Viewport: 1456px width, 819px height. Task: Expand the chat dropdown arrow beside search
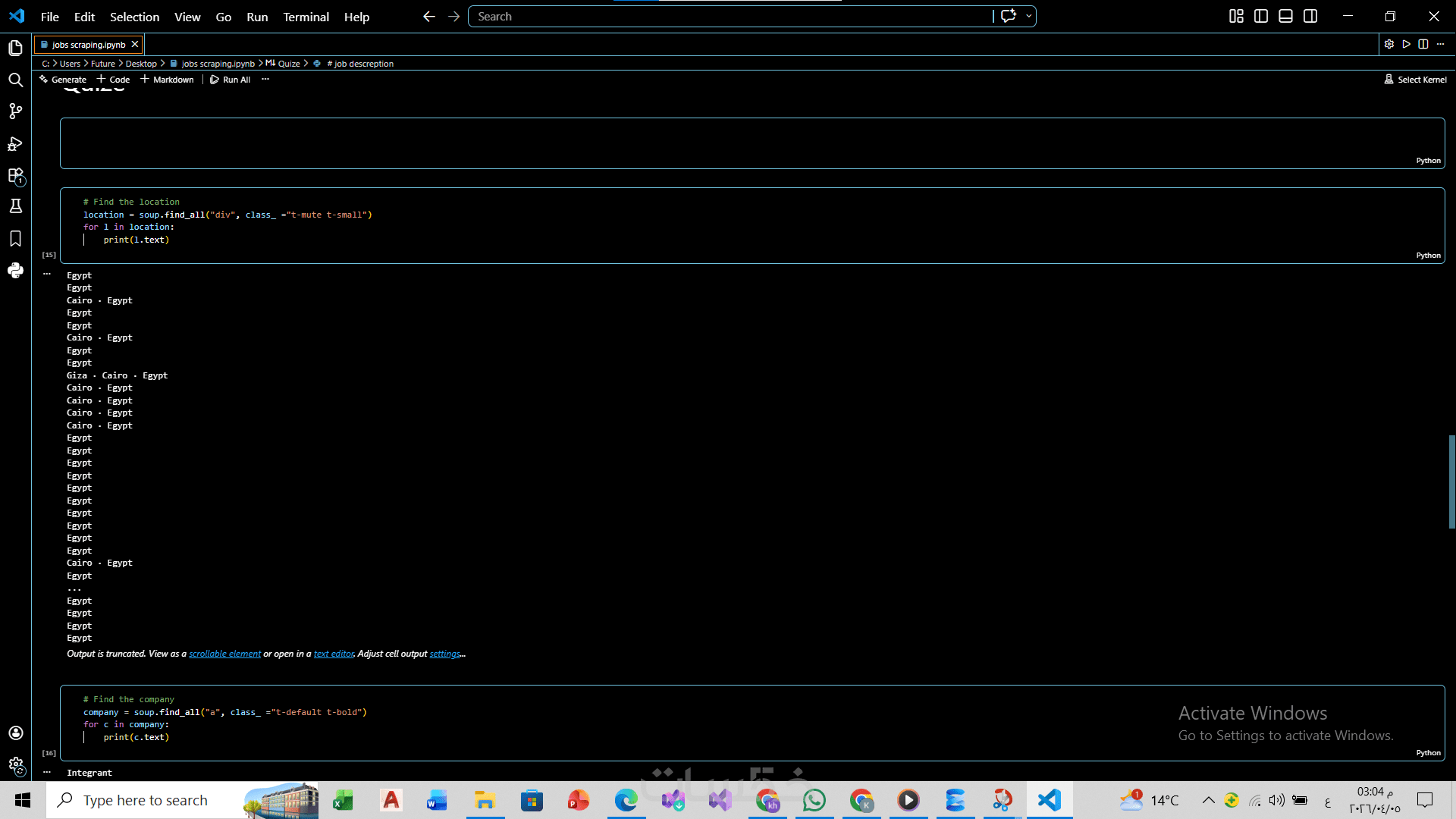[x=1028, y=16]
